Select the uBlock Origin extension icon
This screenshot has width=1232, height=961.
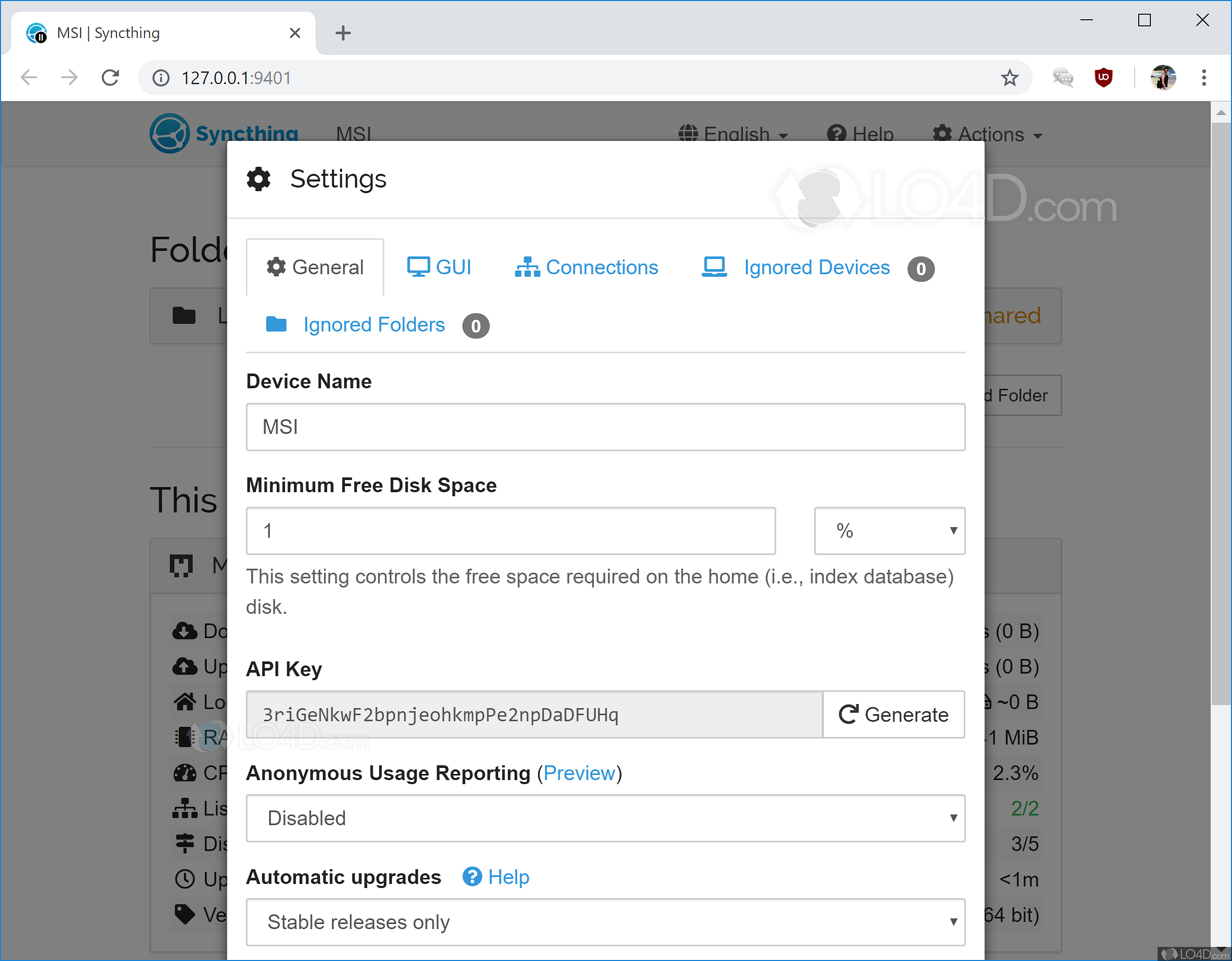coord(1103,77)
